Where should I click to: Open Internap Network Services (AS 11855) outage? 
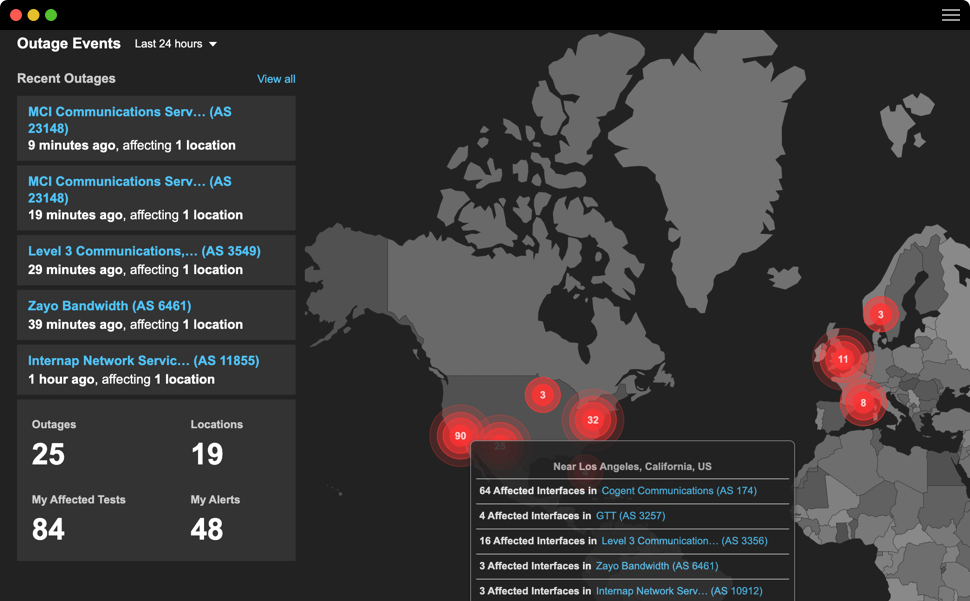point(143,361)
